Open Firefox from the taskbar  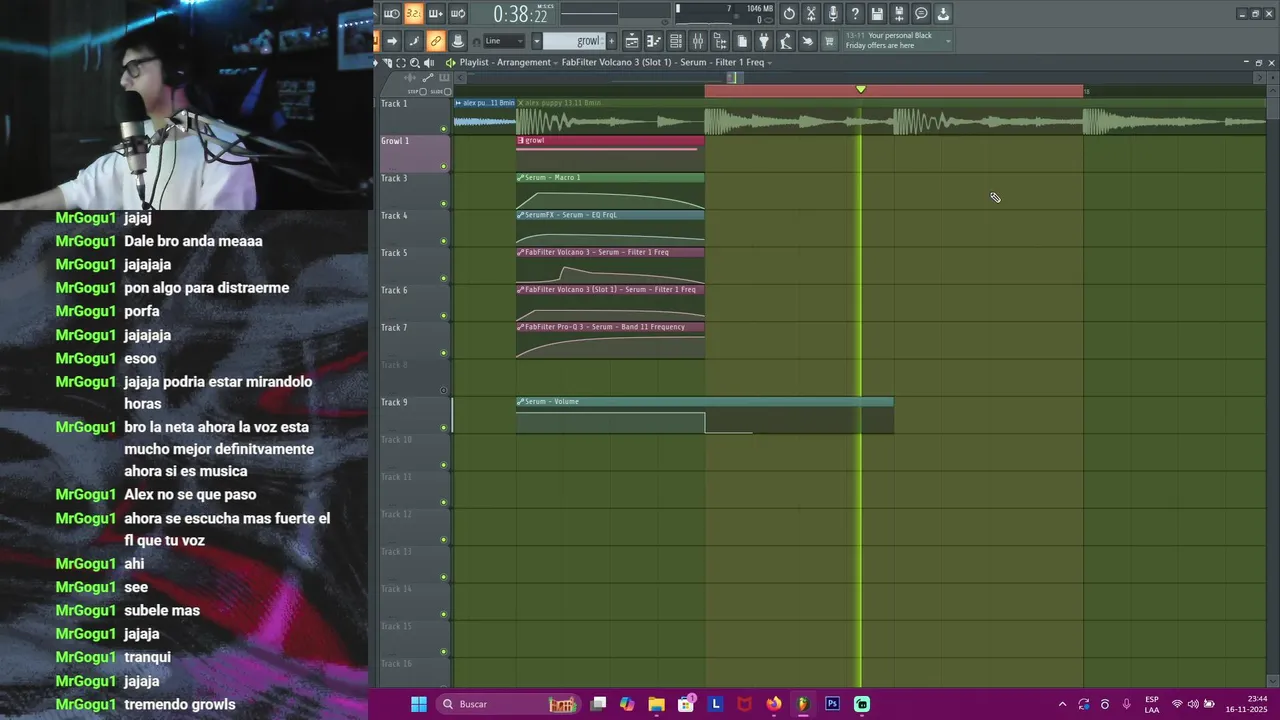[x=773, y=704]
